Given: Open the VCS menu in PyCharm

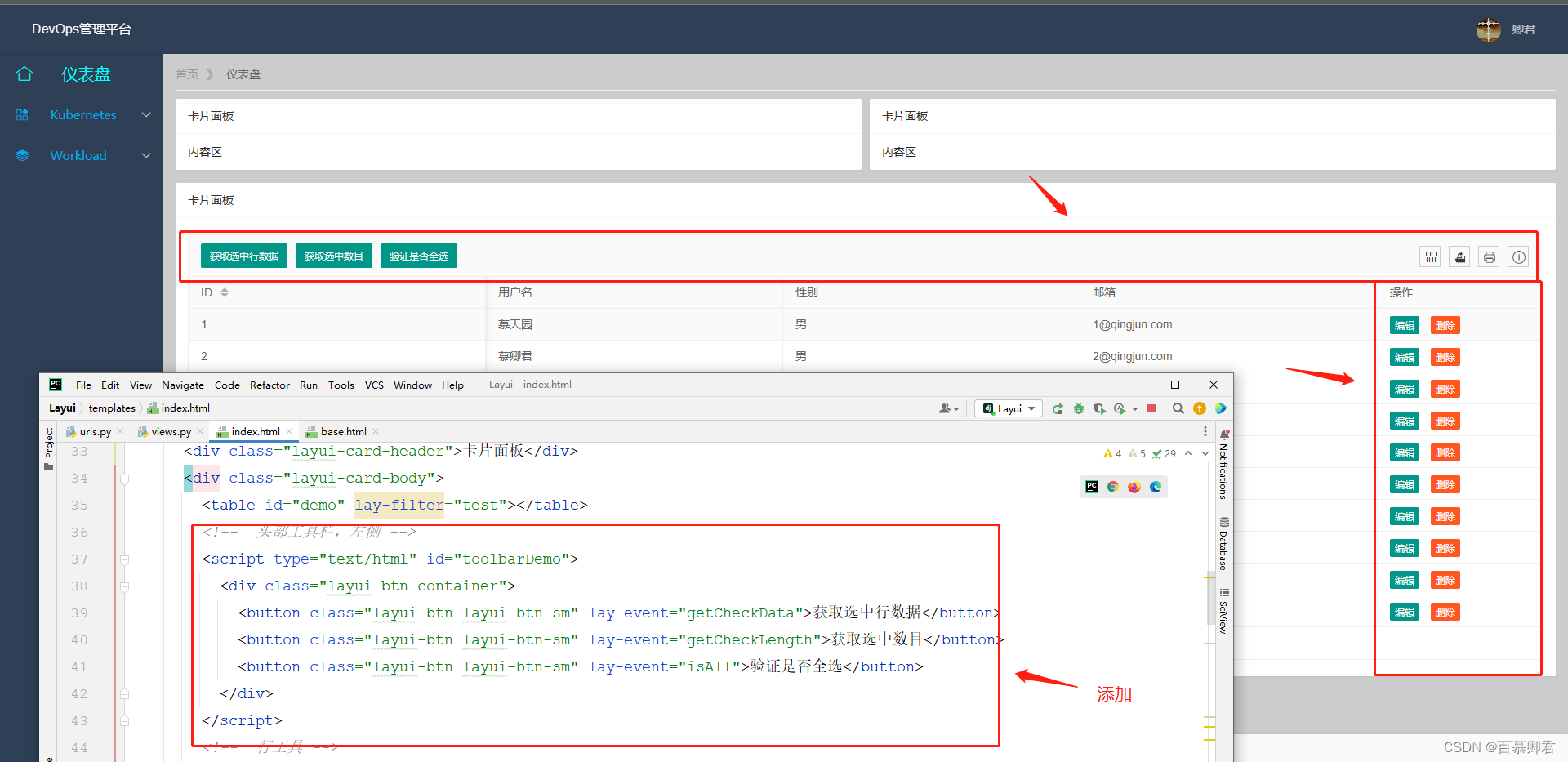Looking at the screenshot, I should click(x=374, y=385).
